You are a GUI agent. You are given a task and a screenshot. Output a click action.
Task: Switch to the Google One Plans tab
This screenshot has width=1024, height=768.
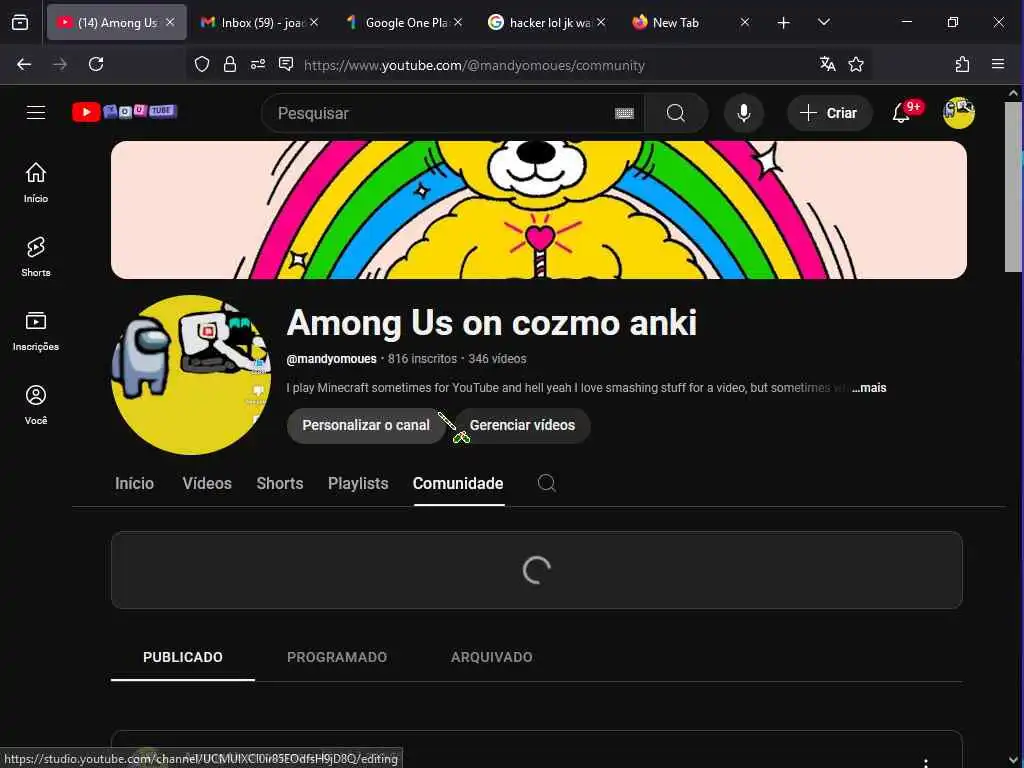click(404, 22)
